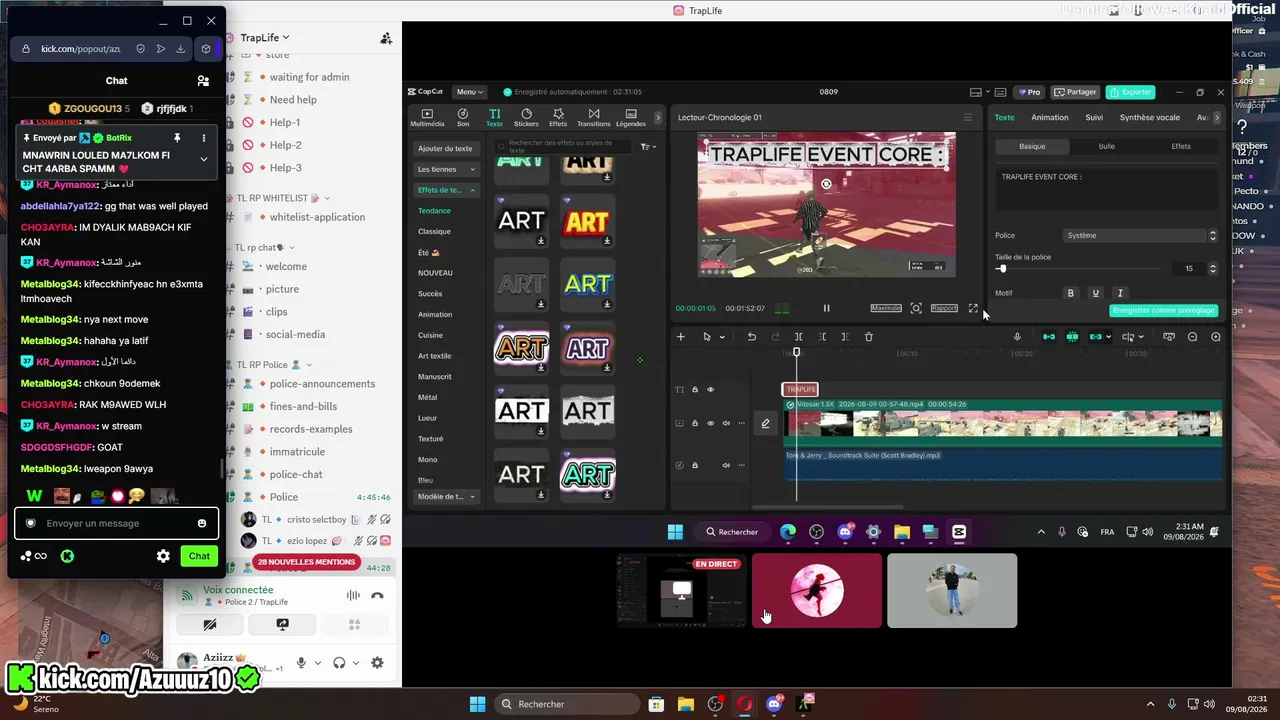
Task: Lock the audio music track
Action: pos(695,465)
